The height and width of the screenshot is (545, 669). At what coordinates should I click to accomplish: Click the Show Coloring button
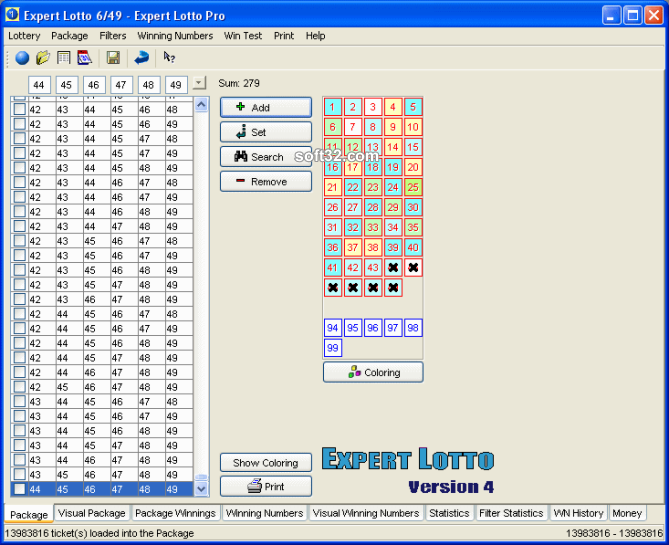click(x=266, y=463)
